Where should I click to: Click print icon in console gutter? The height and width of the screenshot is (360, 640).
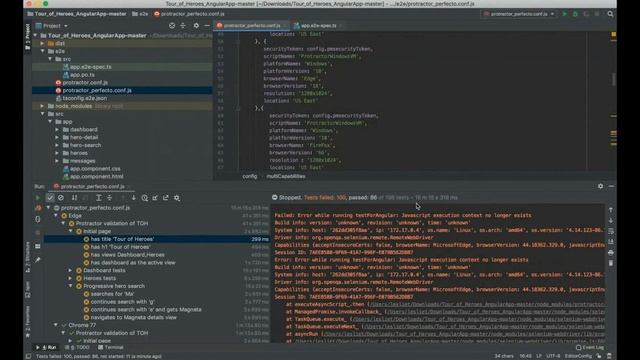[x=611, y=253]
